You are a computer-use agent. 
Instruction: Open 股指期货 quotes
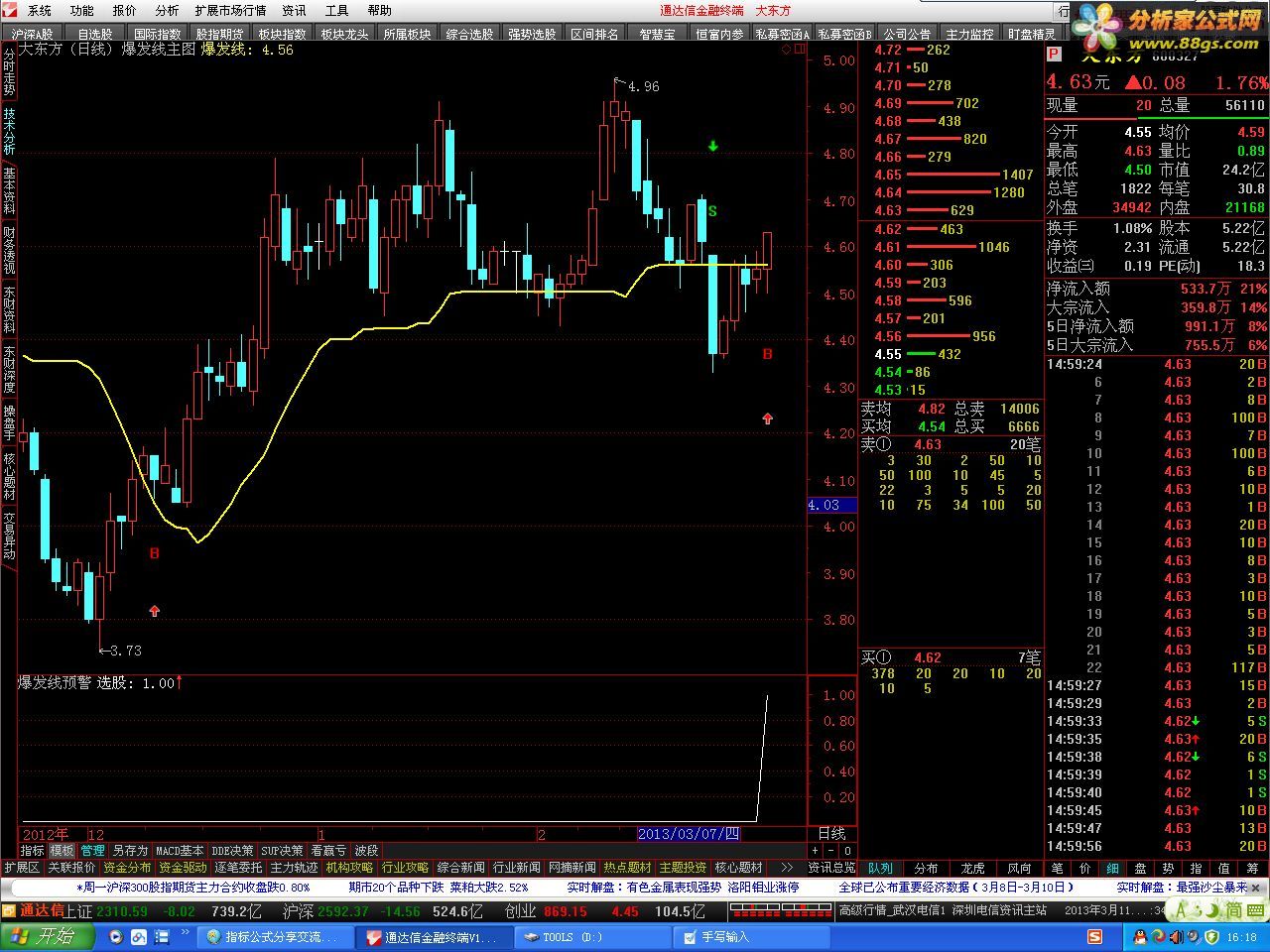click(220, 34)
